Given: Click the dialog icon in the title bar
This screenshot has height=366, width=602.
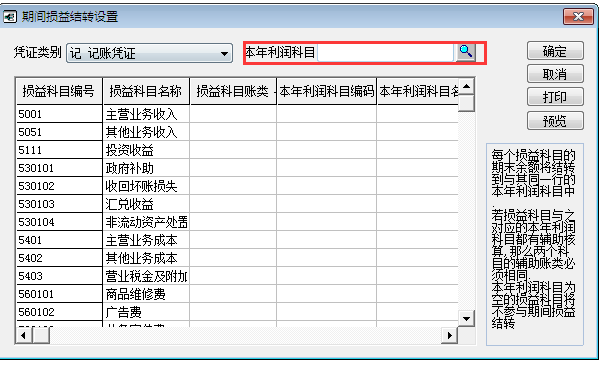Looking at the screenshot, I should tap(10, 17).
